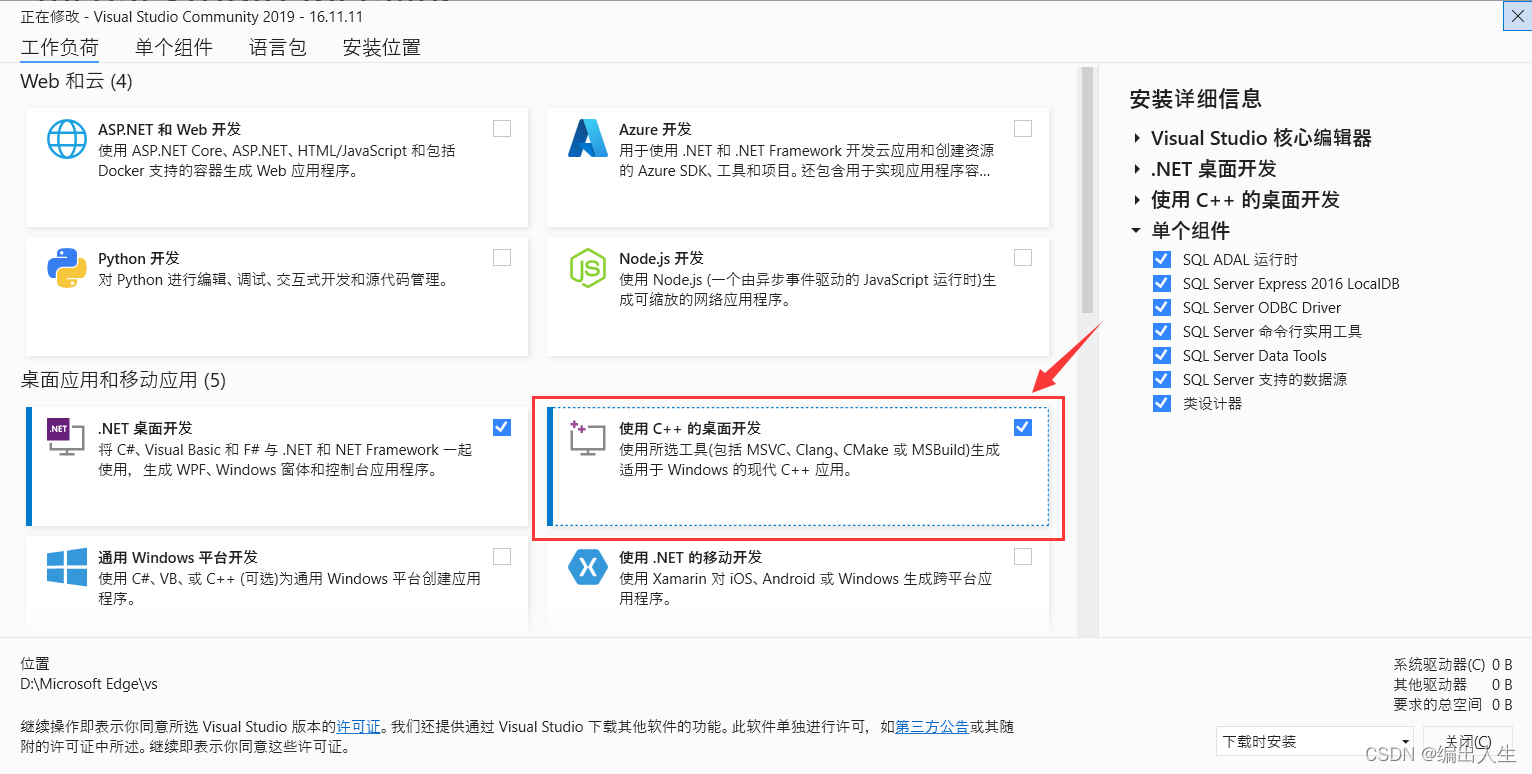This screenshot has height=774, width=1532.
Task: Click the 安装详细信息 panel heading
Action: click(1195, 98)
